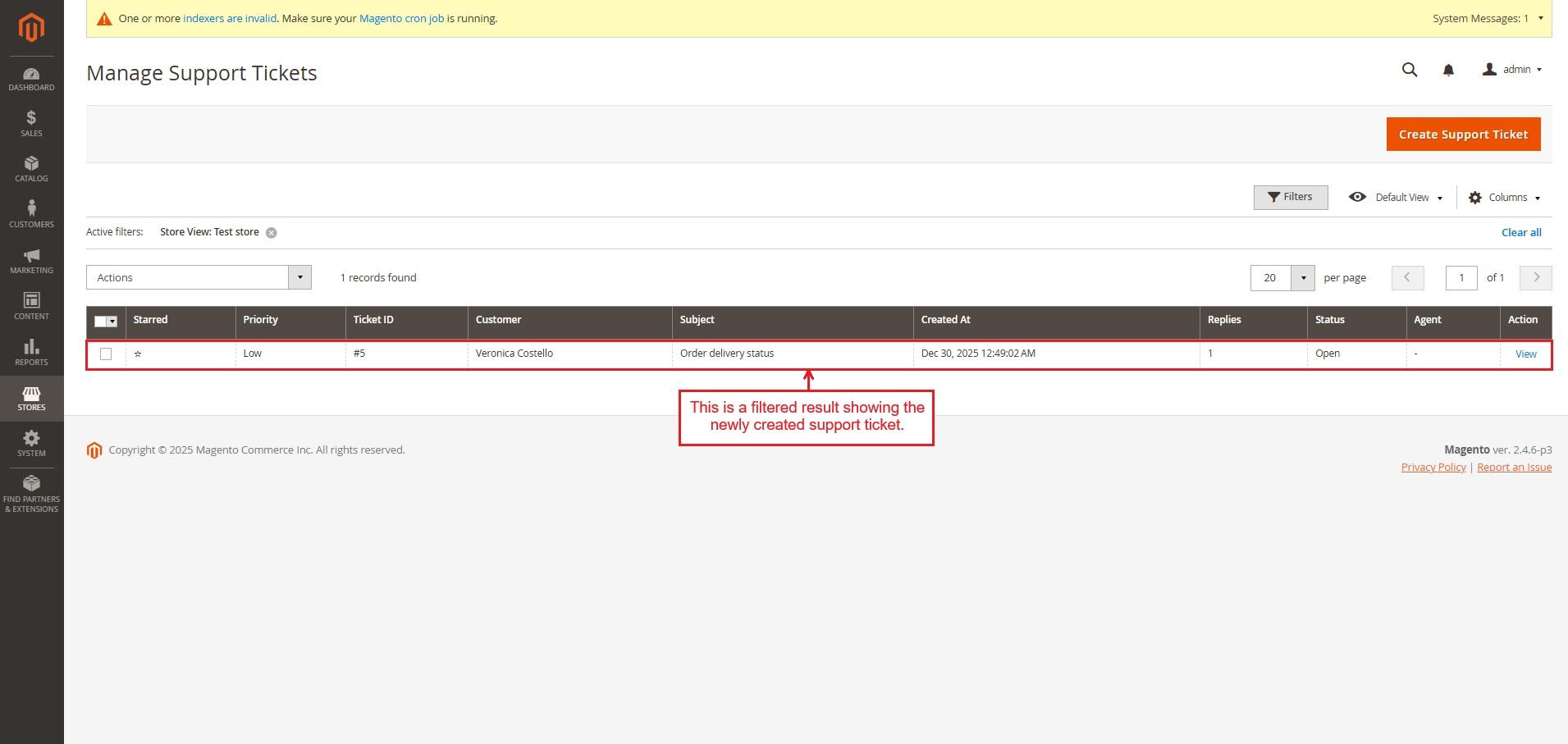Open the Columns settings dropdown

click(1505, 198)
